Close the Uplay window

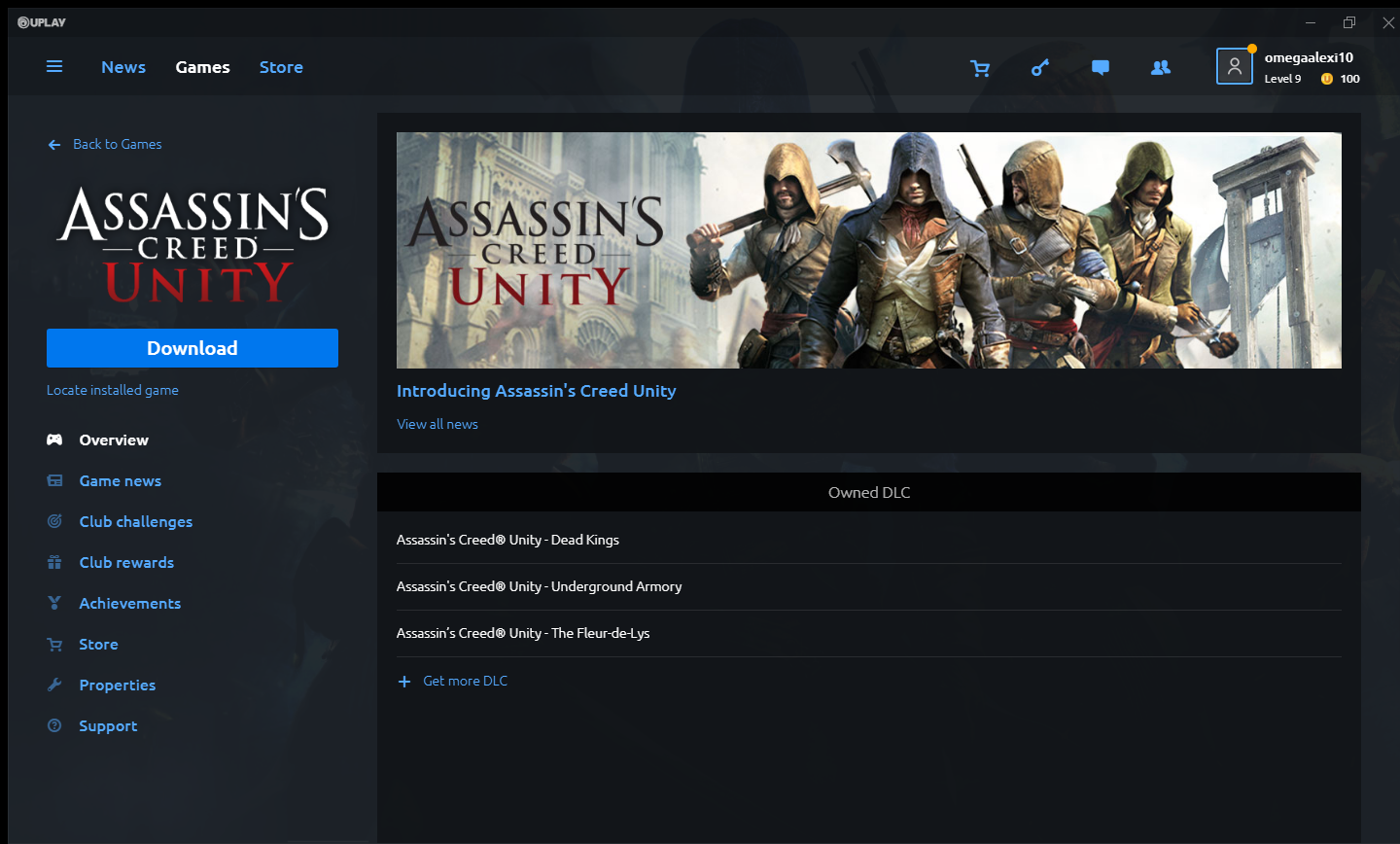pyautogui.click(x=1388, y=22)
